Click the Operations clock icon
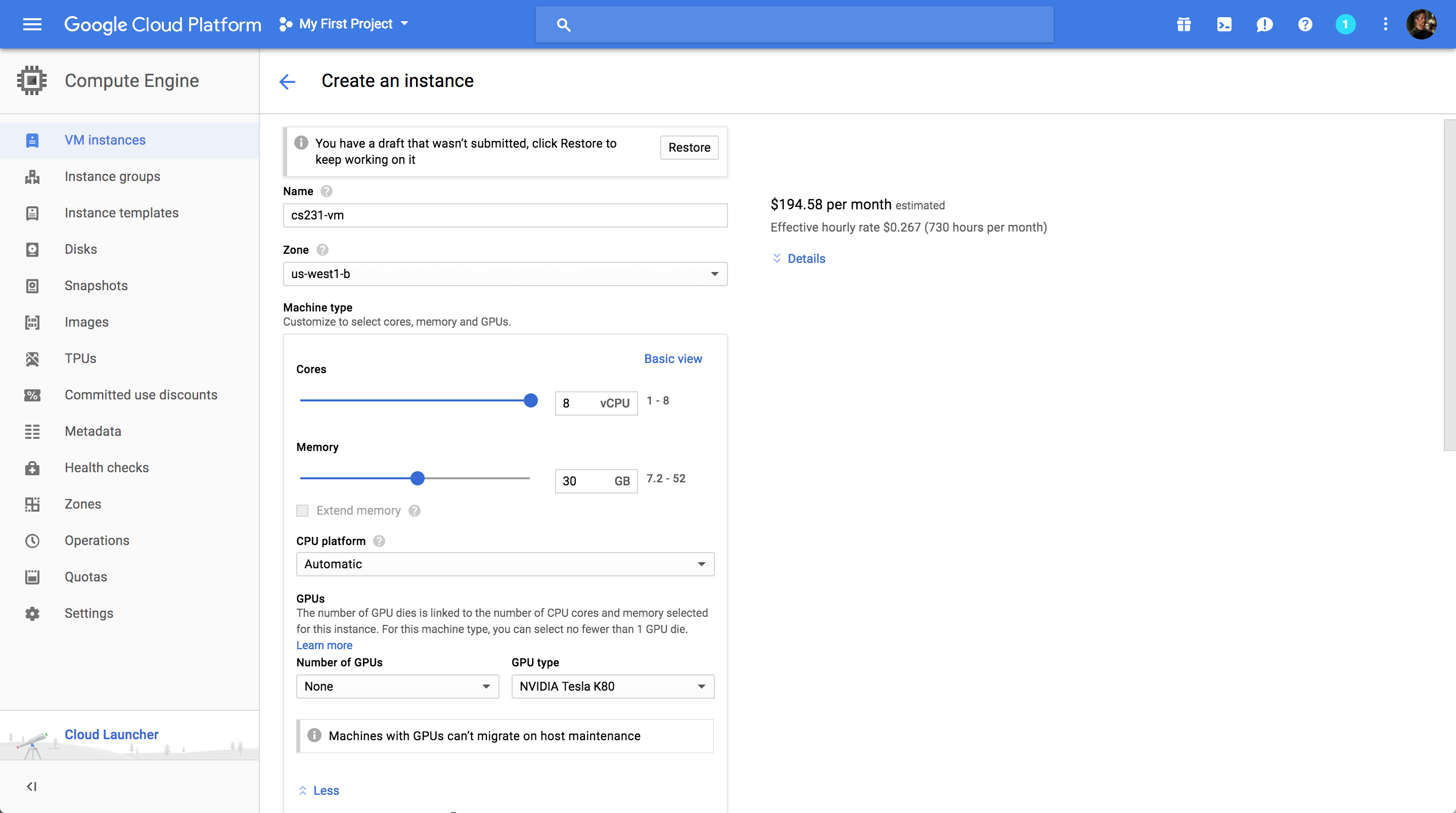This screenshot has height=813, width=1456. coord(32,541)
